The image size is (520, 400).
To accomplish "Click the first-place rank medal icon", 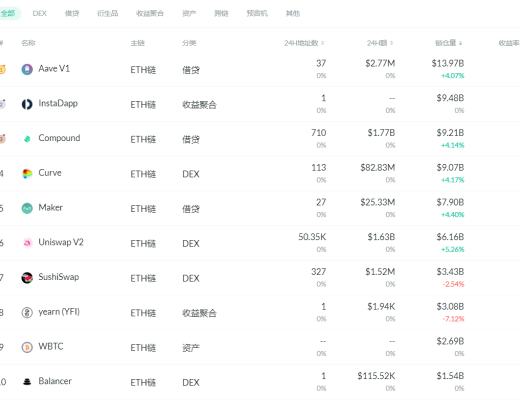I will pos(2,69).
